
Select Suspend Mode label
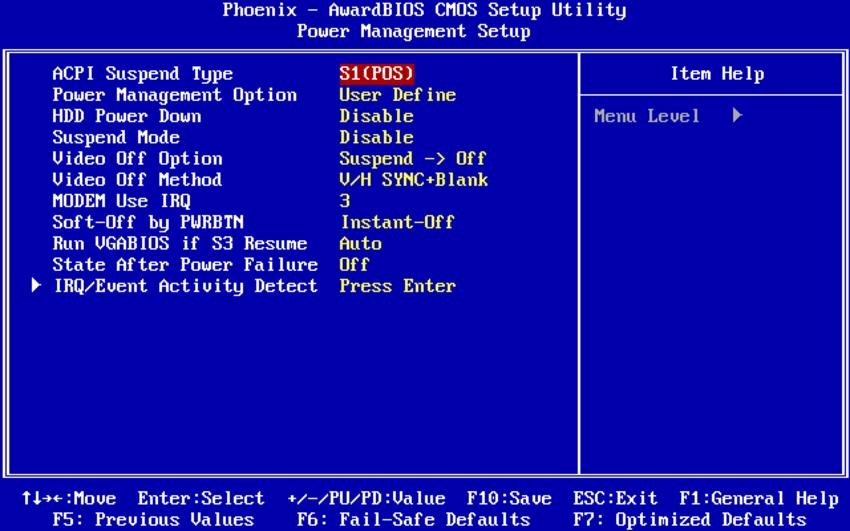click(116, 138)
